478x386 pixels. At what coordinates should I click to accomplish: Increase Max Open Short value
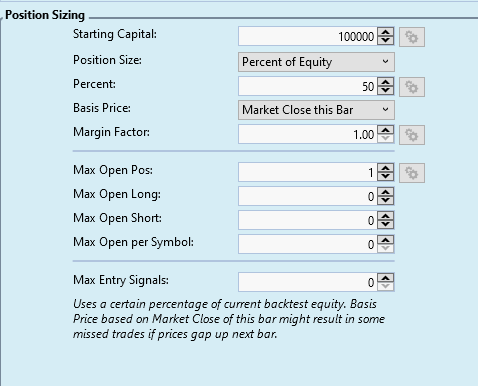pos(386,217)
